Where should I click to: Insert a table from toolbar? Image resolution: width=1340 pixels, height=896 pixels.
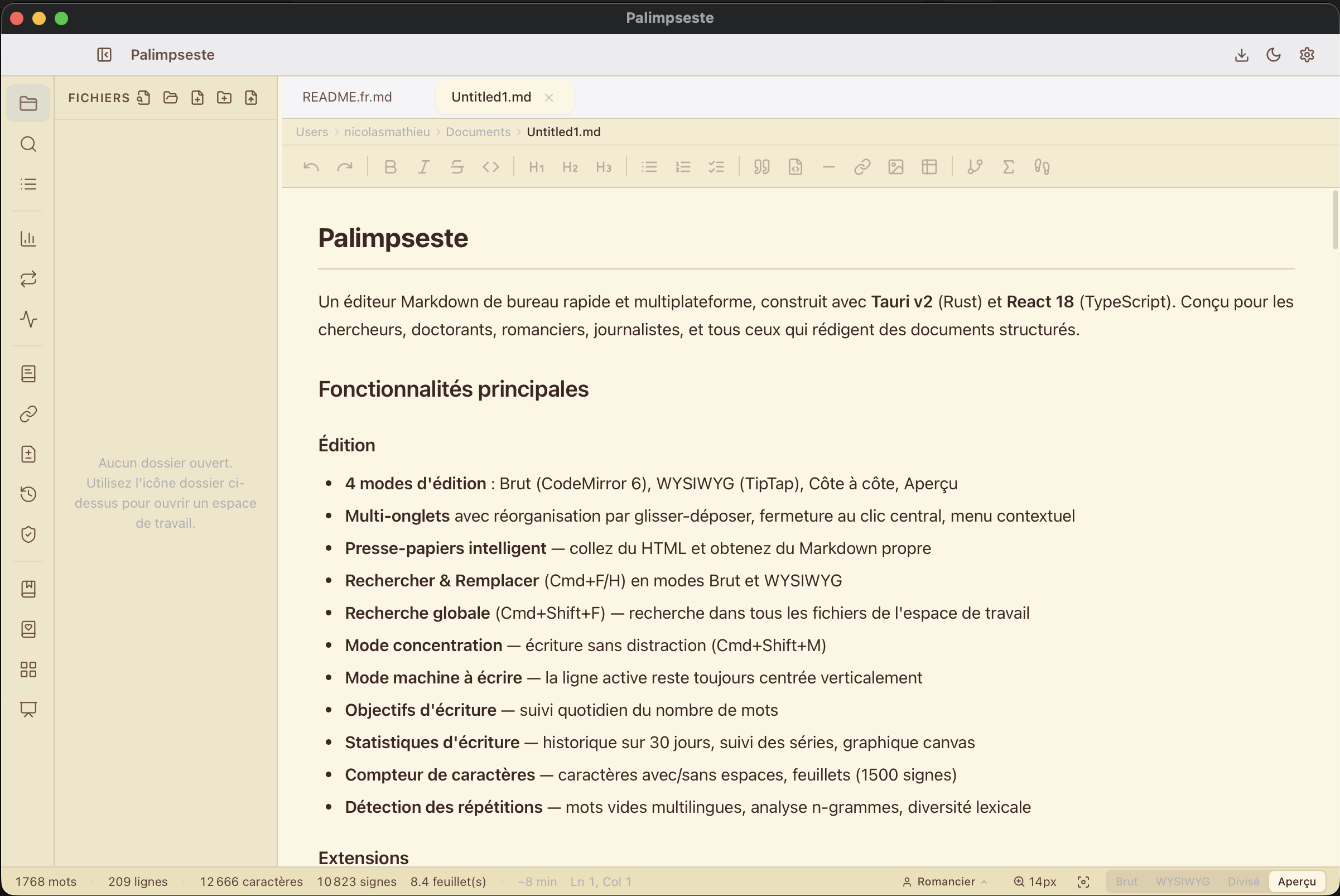930,167
